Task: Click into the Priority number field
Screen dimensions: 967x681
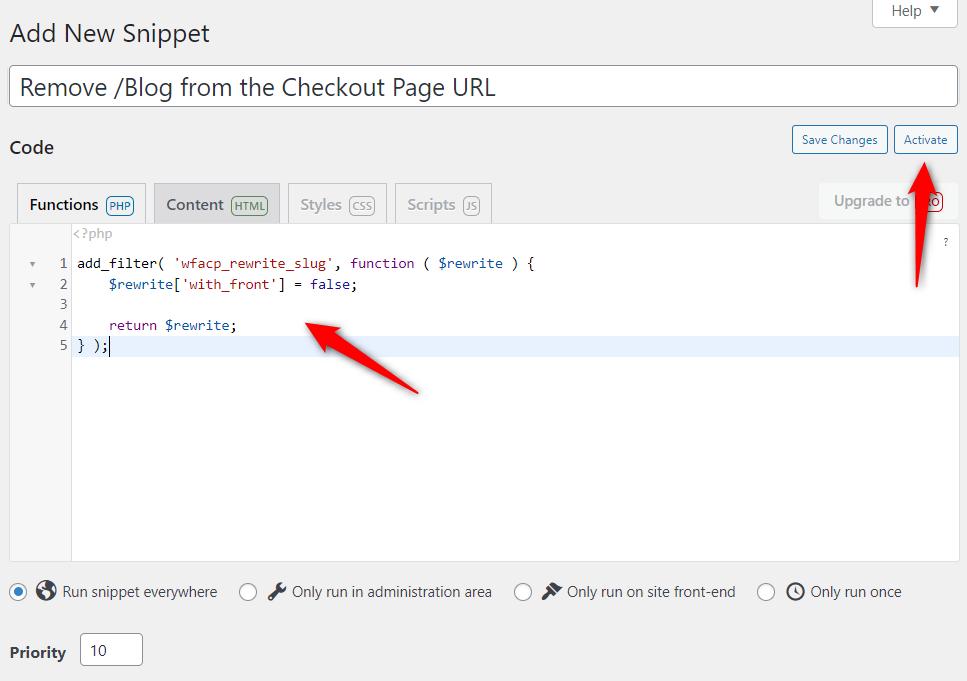Action: pyautogui.click(x=111, y=650)
